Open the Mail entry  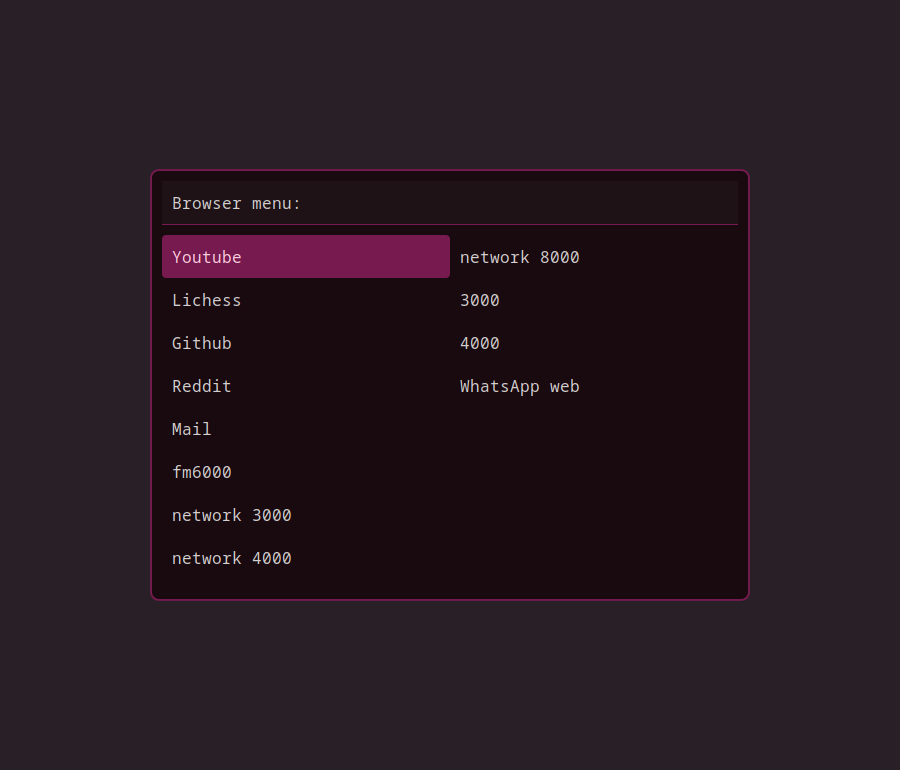coord(306,429)
